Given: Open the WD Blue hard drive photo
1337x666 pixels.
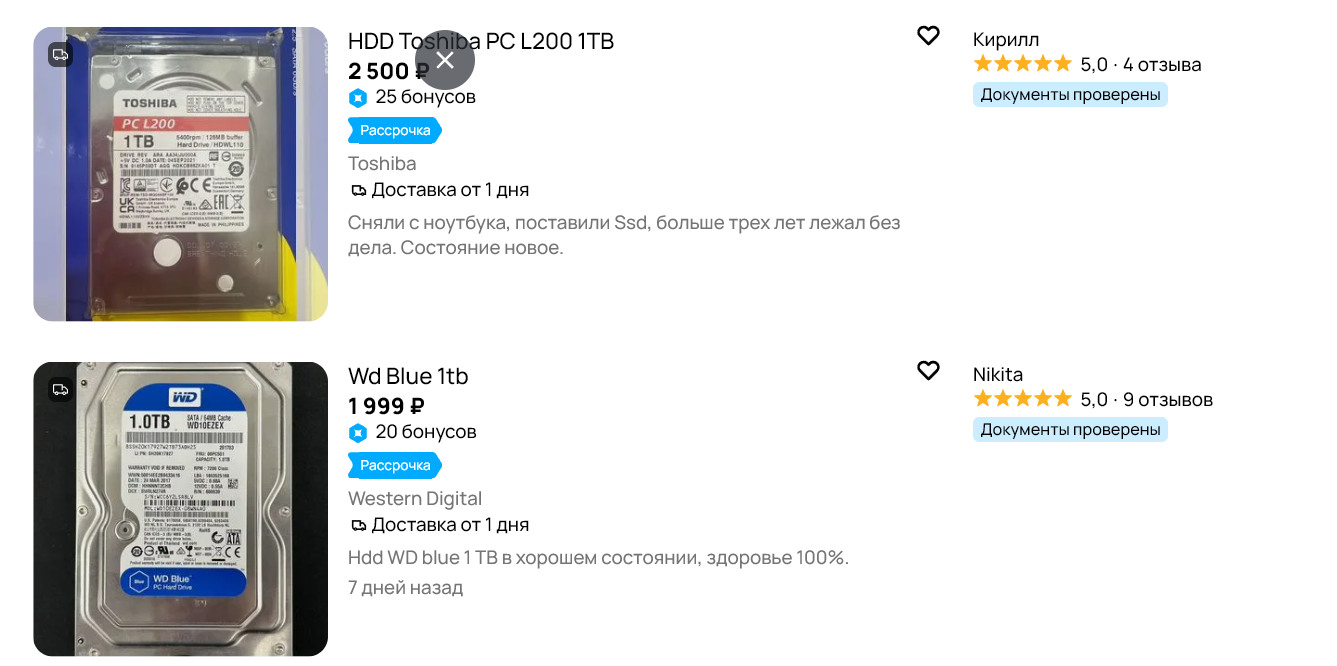Looking at the screenshot, I should pyautogui.click(x=180, y=509).
